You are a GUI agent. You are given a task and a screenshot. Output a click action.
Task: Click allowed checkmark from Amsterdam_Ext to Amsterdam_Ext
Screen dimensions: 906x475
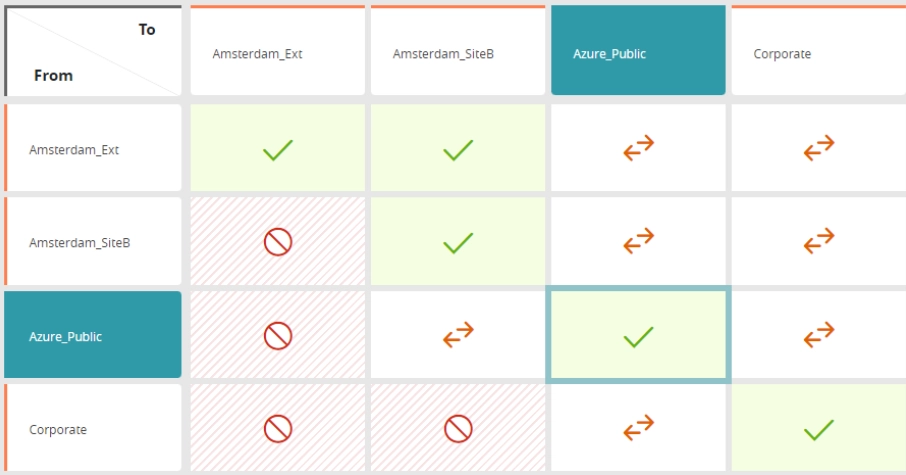point(278,150)
